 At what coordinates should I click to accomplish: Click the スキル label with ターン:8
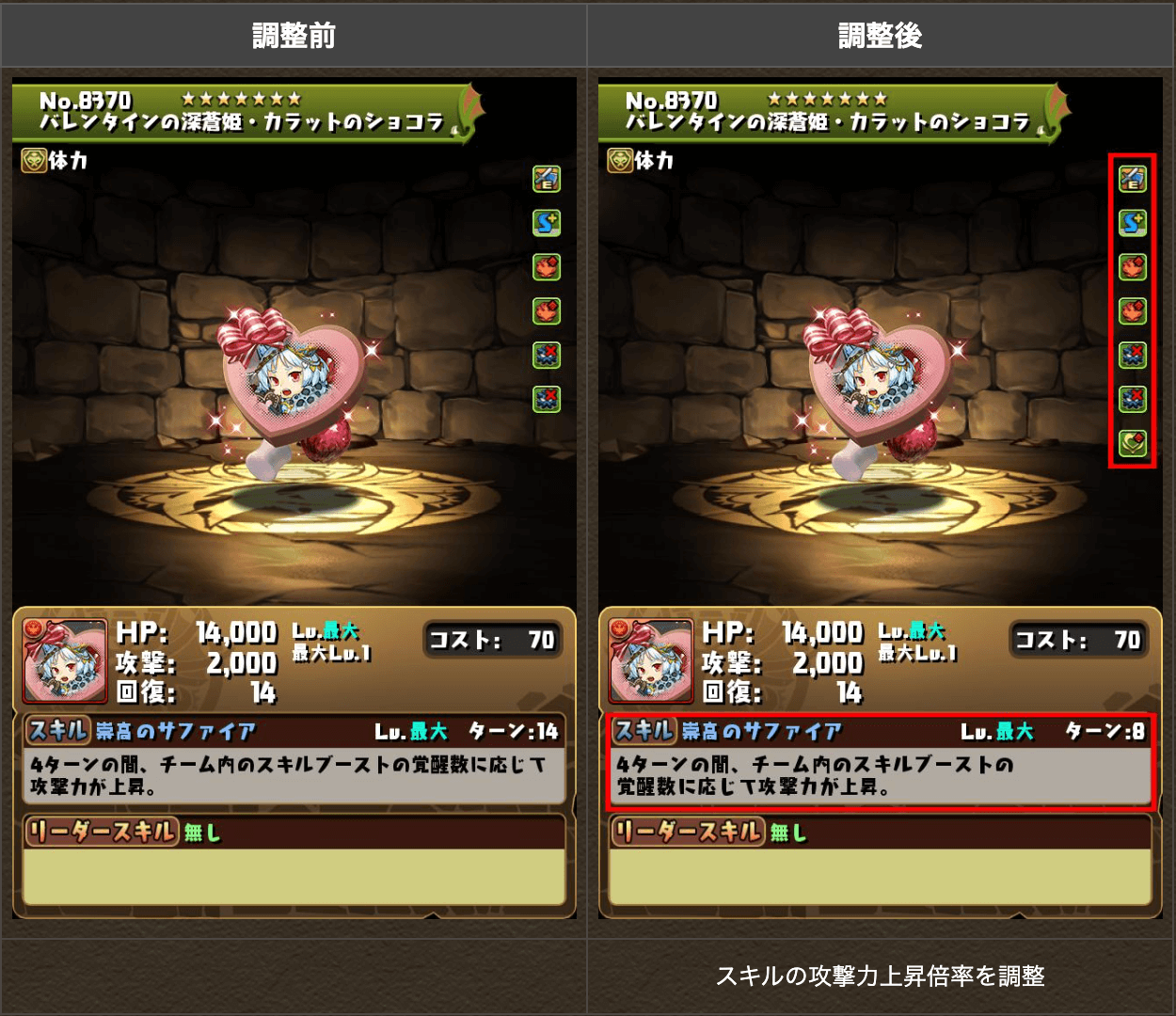(644, 730)
